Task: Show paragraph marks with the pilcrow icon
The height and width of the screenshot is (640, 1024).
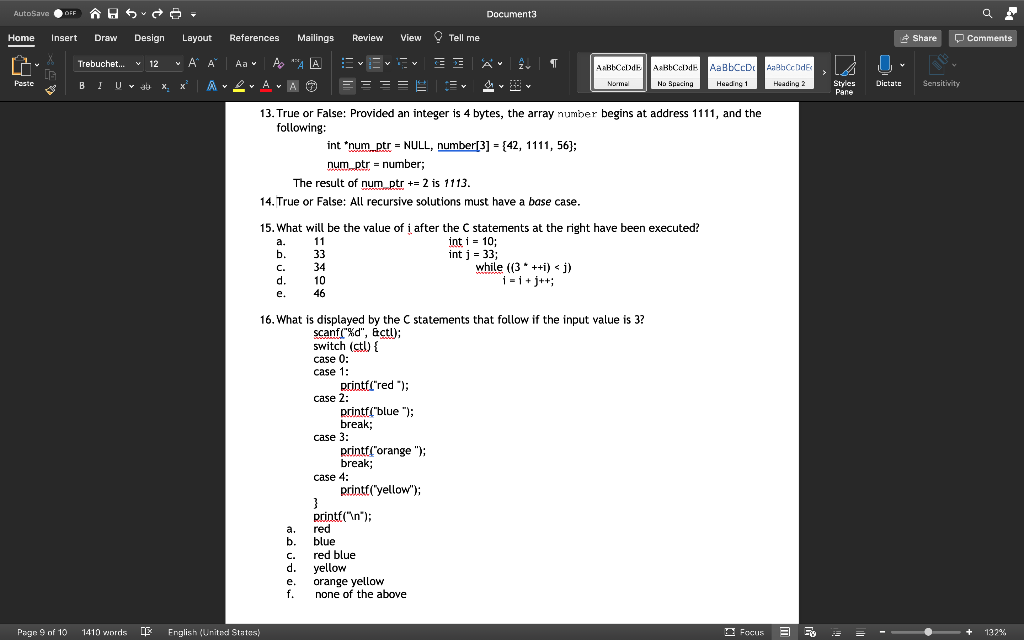Action: pyautogui.click(x=553, y=63)
